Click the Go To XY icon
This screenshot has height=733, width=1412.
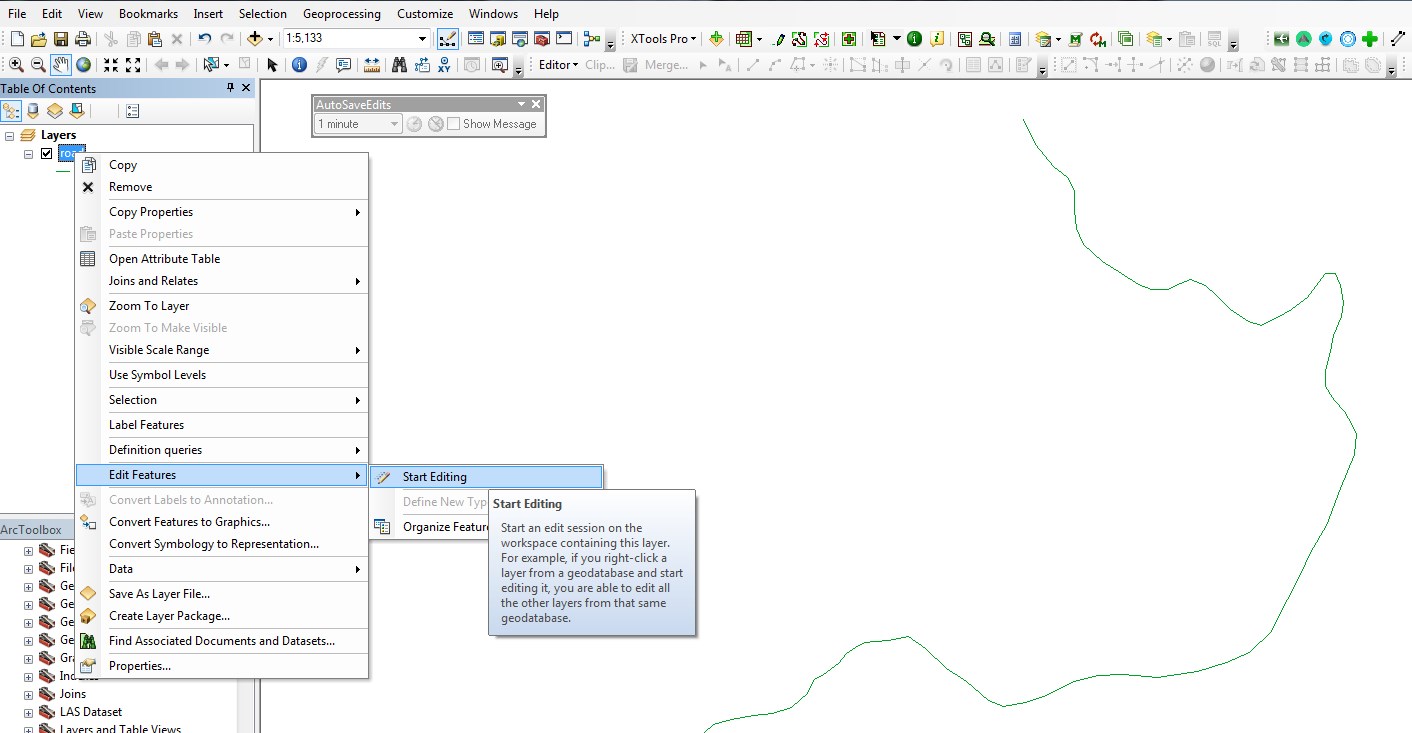[x=442, y=65]
